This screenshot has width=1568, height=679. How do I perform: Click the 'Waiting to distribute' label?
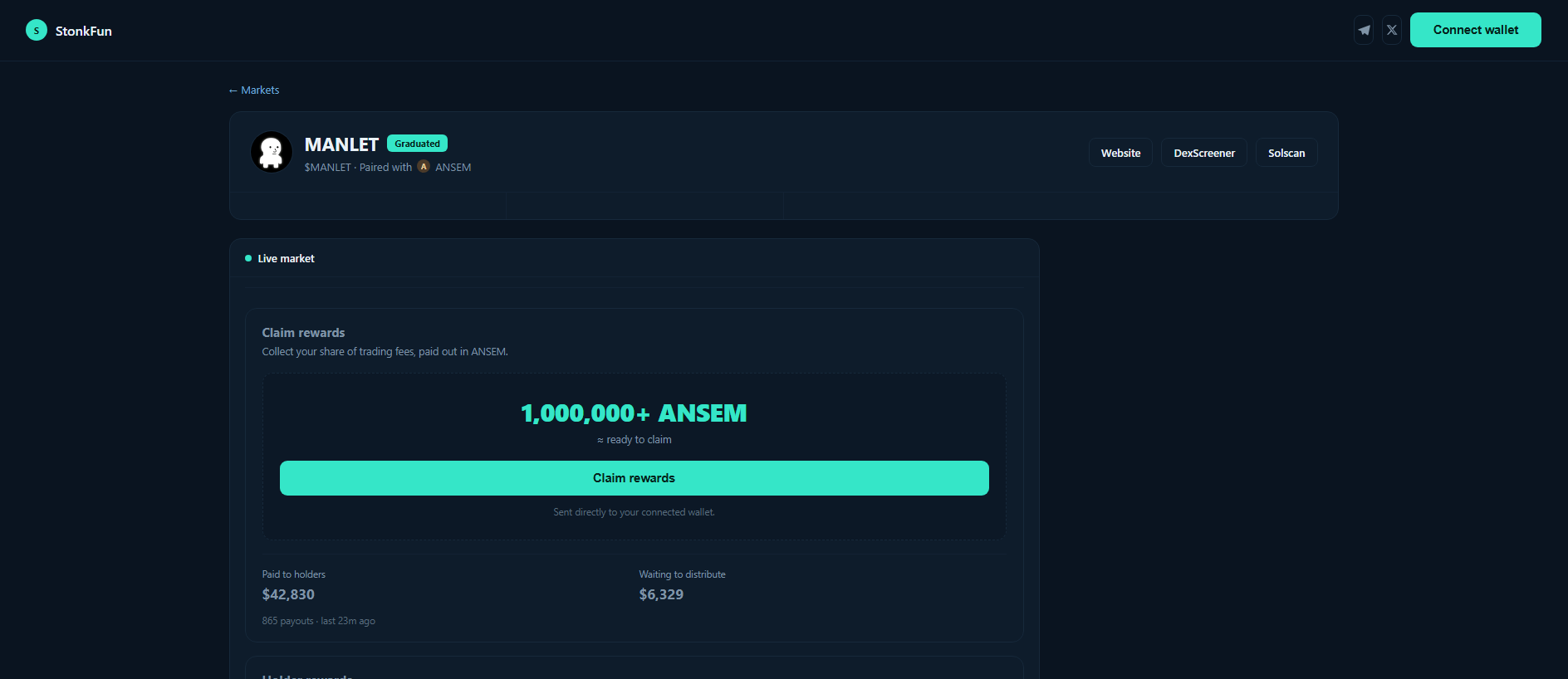[683, 574]
